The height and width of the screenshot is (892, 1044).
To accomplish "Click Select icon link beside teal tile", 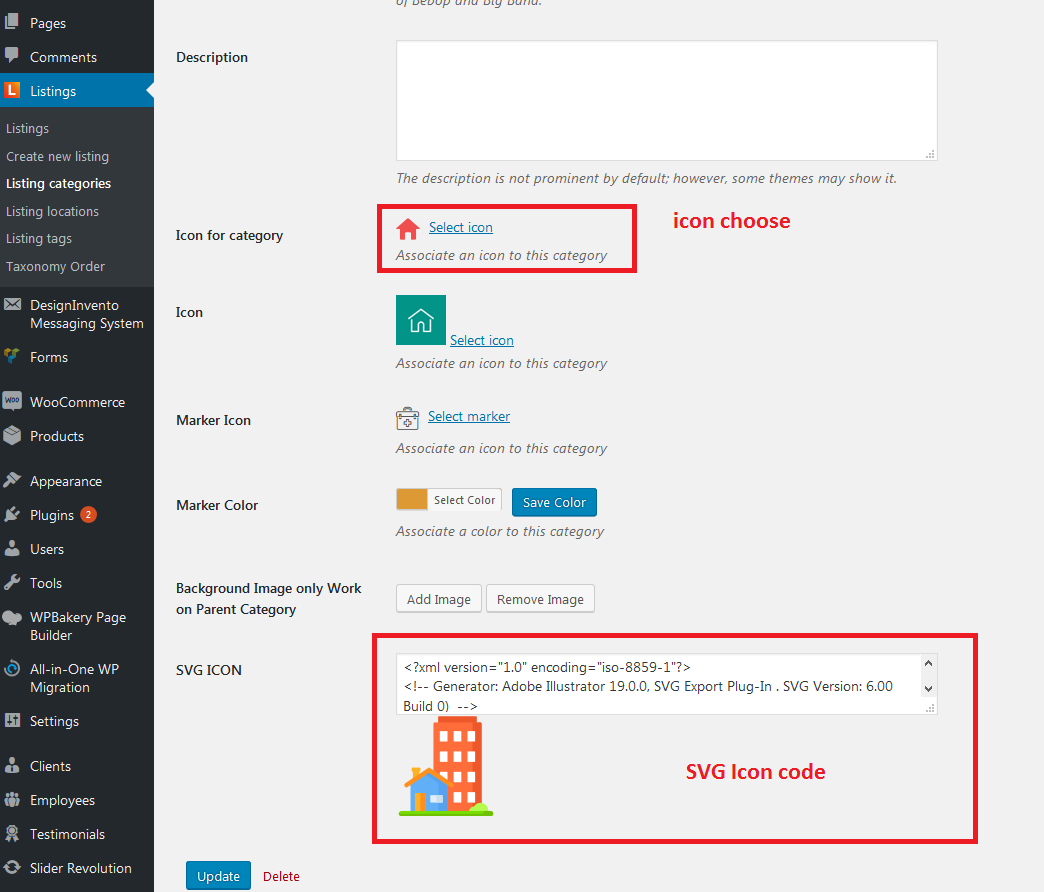I will pyautogui.click(x=481, y=340).
